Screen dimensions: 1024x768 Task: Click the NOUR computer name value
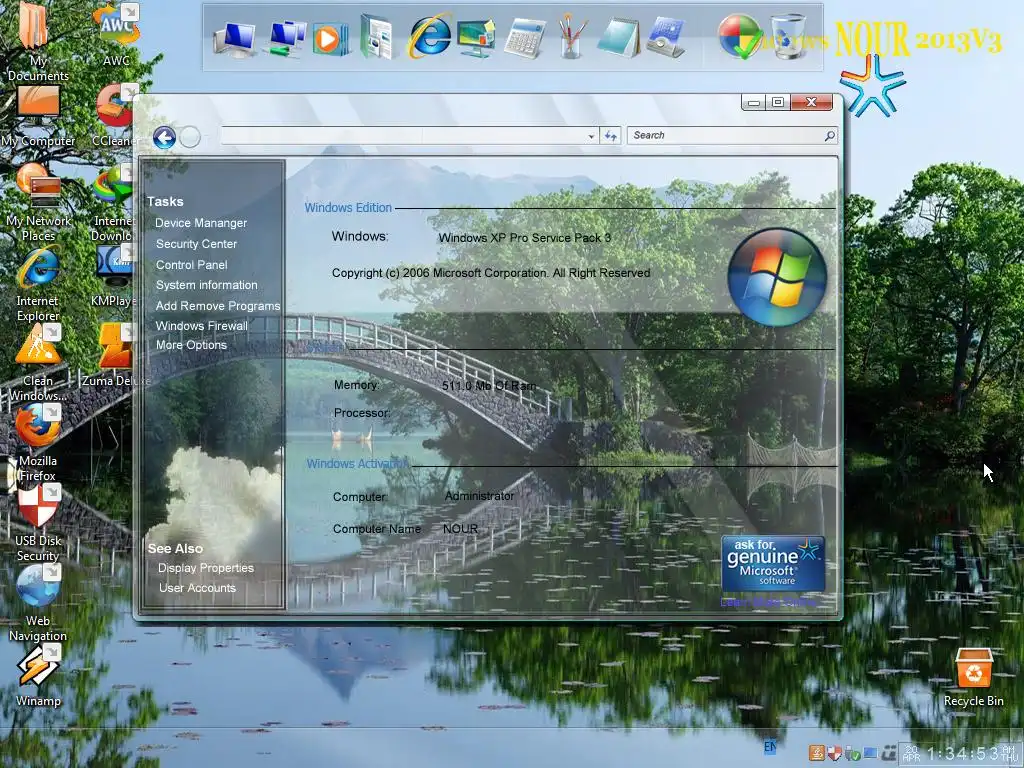click(460, 528)
